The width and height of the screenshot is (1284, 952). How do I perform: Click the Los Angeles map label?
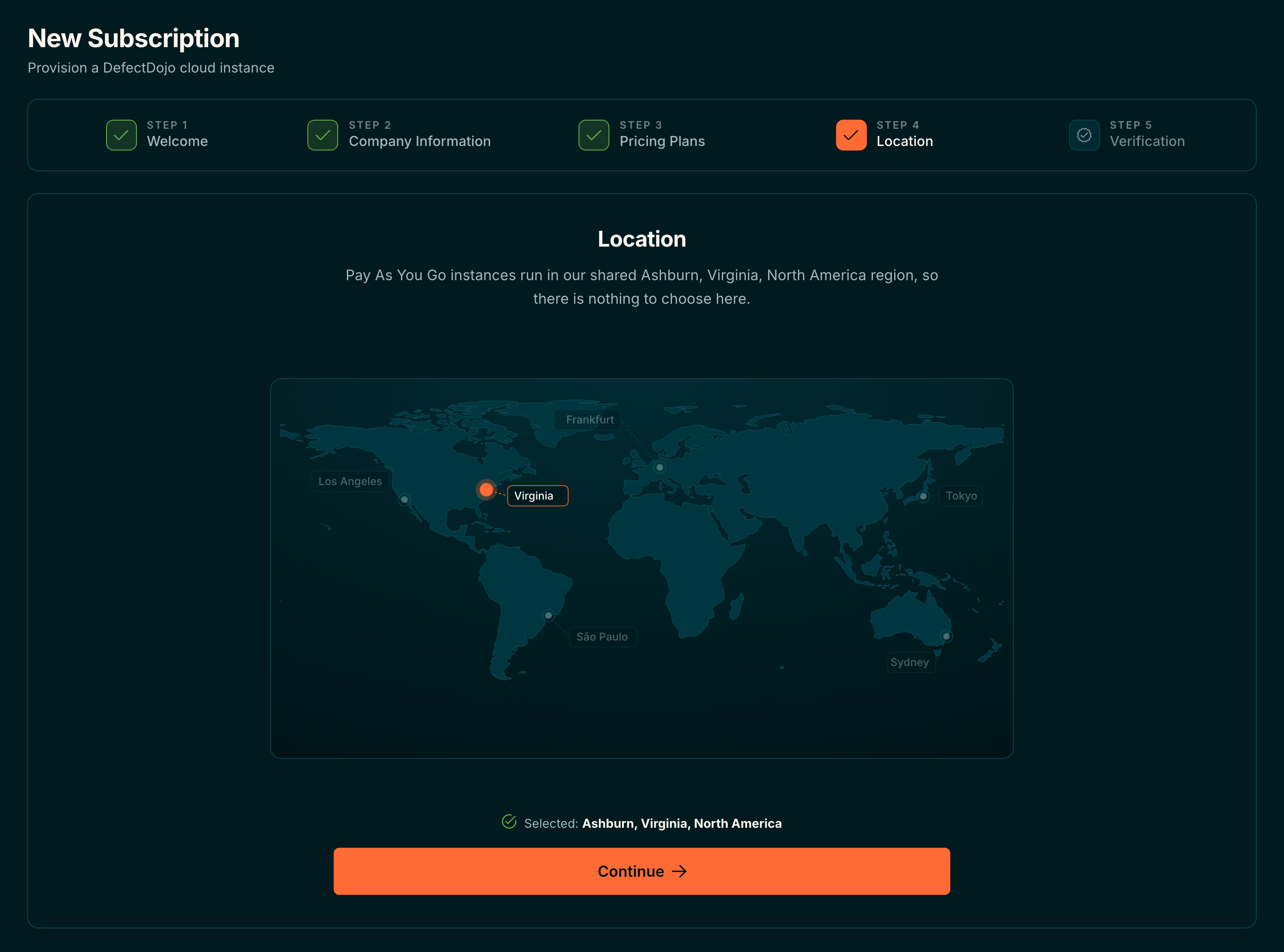click(350, 481)
